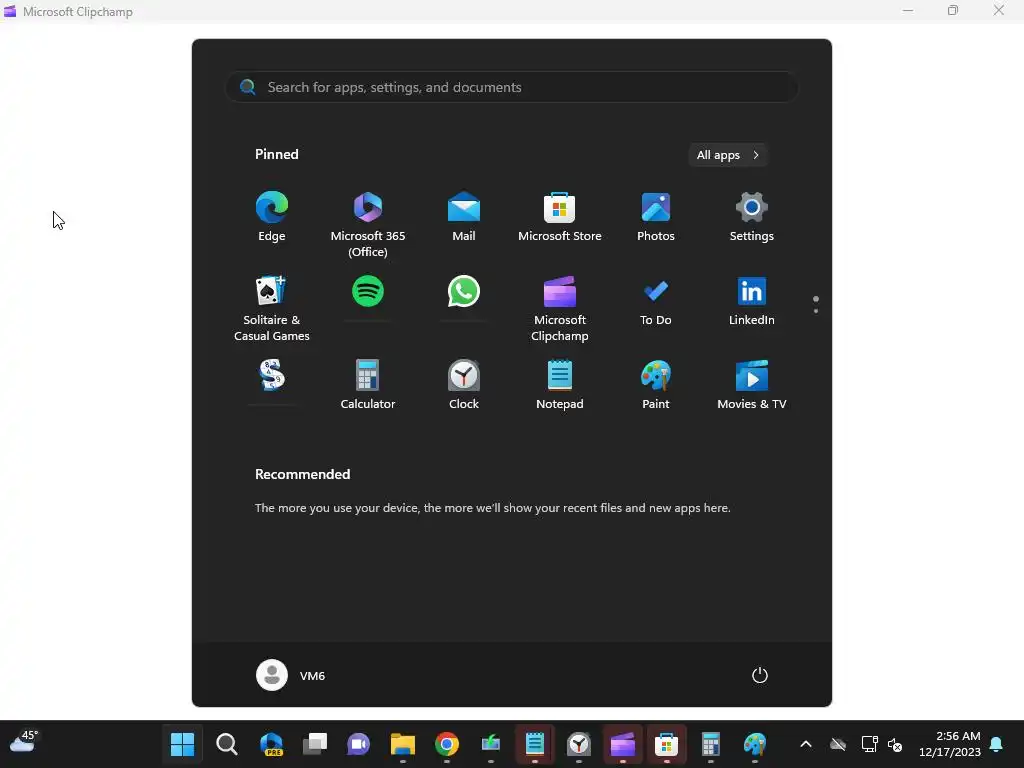Image resolution: width=1024 pixels, height=768 pixels.
Task: Open the VM6 user account menu
Action: [x=291, y=675]
